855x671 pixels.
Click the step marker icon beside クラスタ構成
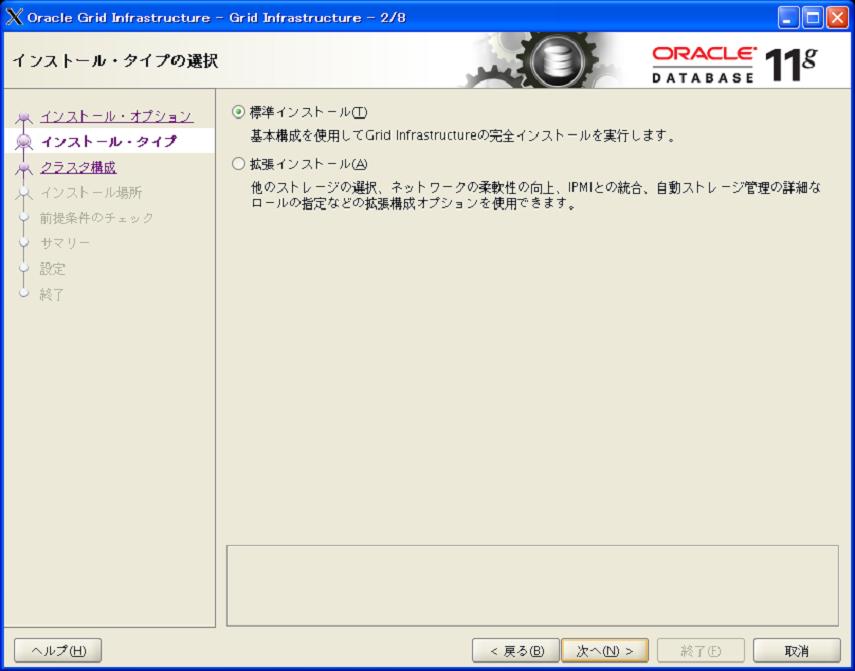(x=23, y=168)
